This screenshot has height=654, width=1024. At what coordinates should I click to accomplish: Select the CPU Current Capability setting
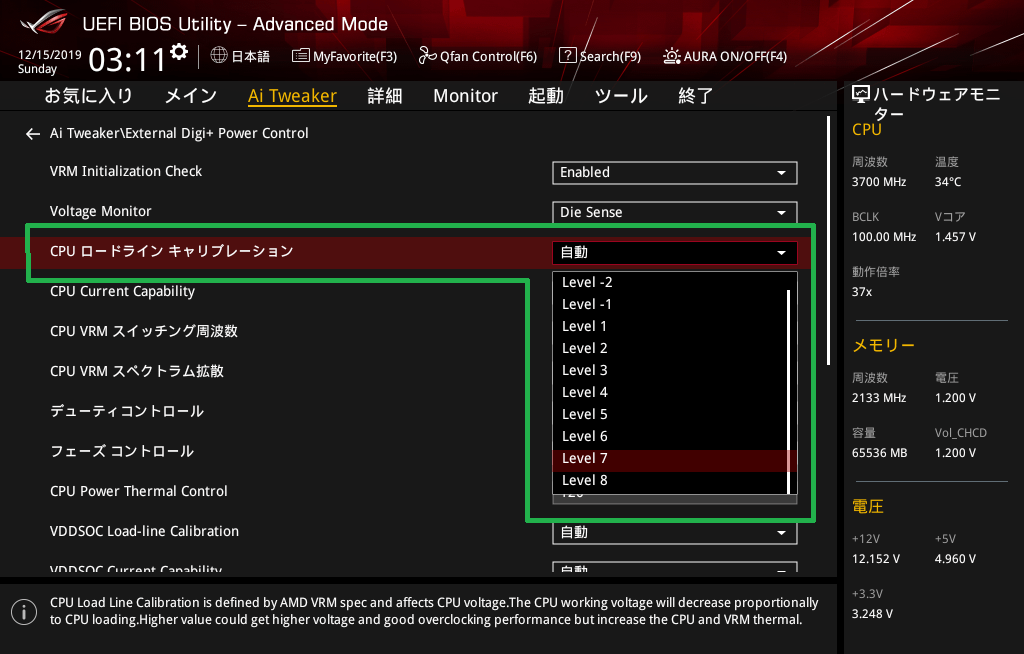click(x=122, y=291)
